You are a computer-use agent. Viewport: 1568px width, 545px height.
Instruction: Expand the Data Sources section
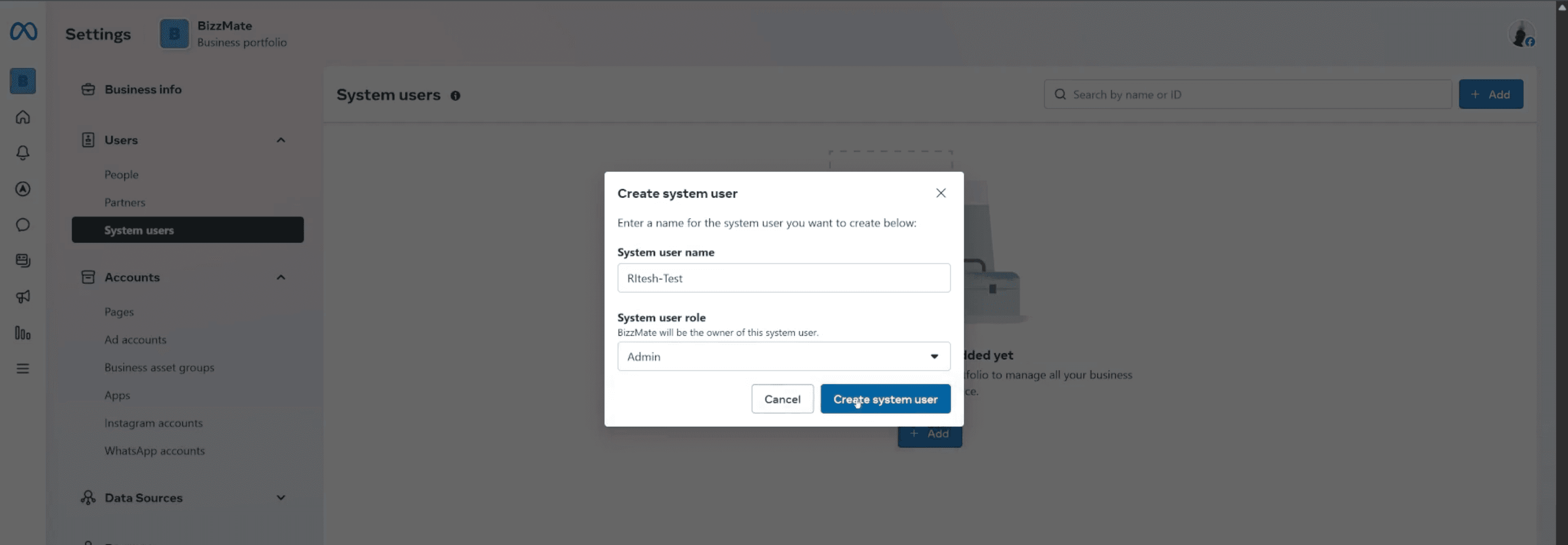click(x=280, y=497)
